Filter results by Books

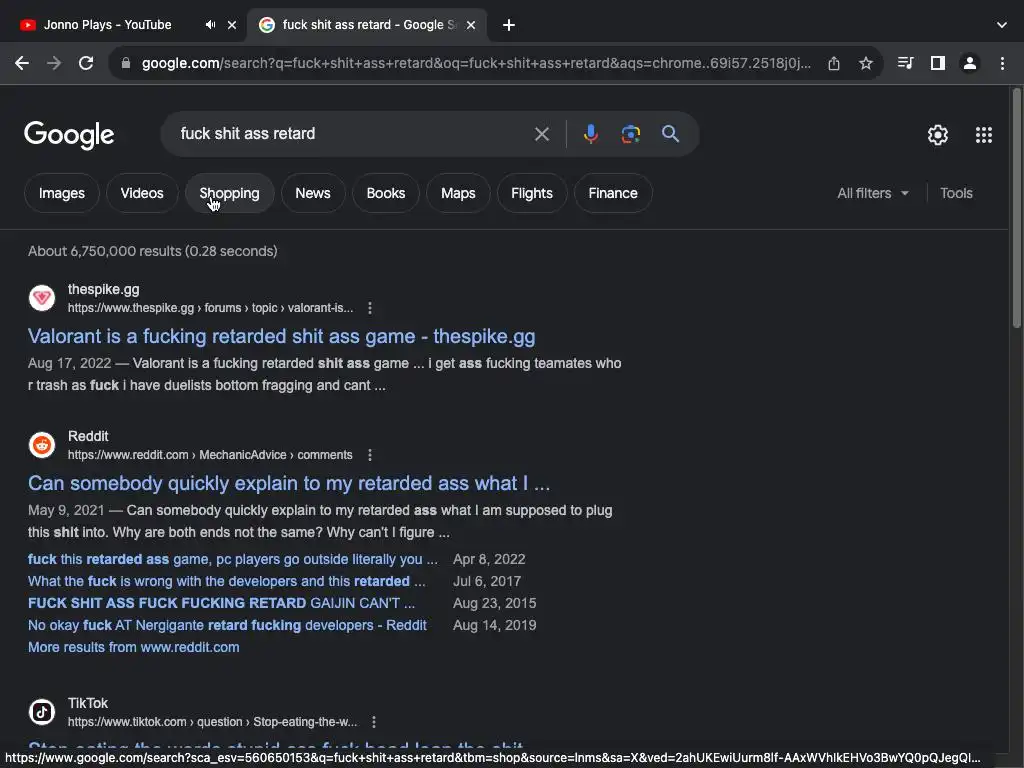pyautogui.click(x=386, y=193)
